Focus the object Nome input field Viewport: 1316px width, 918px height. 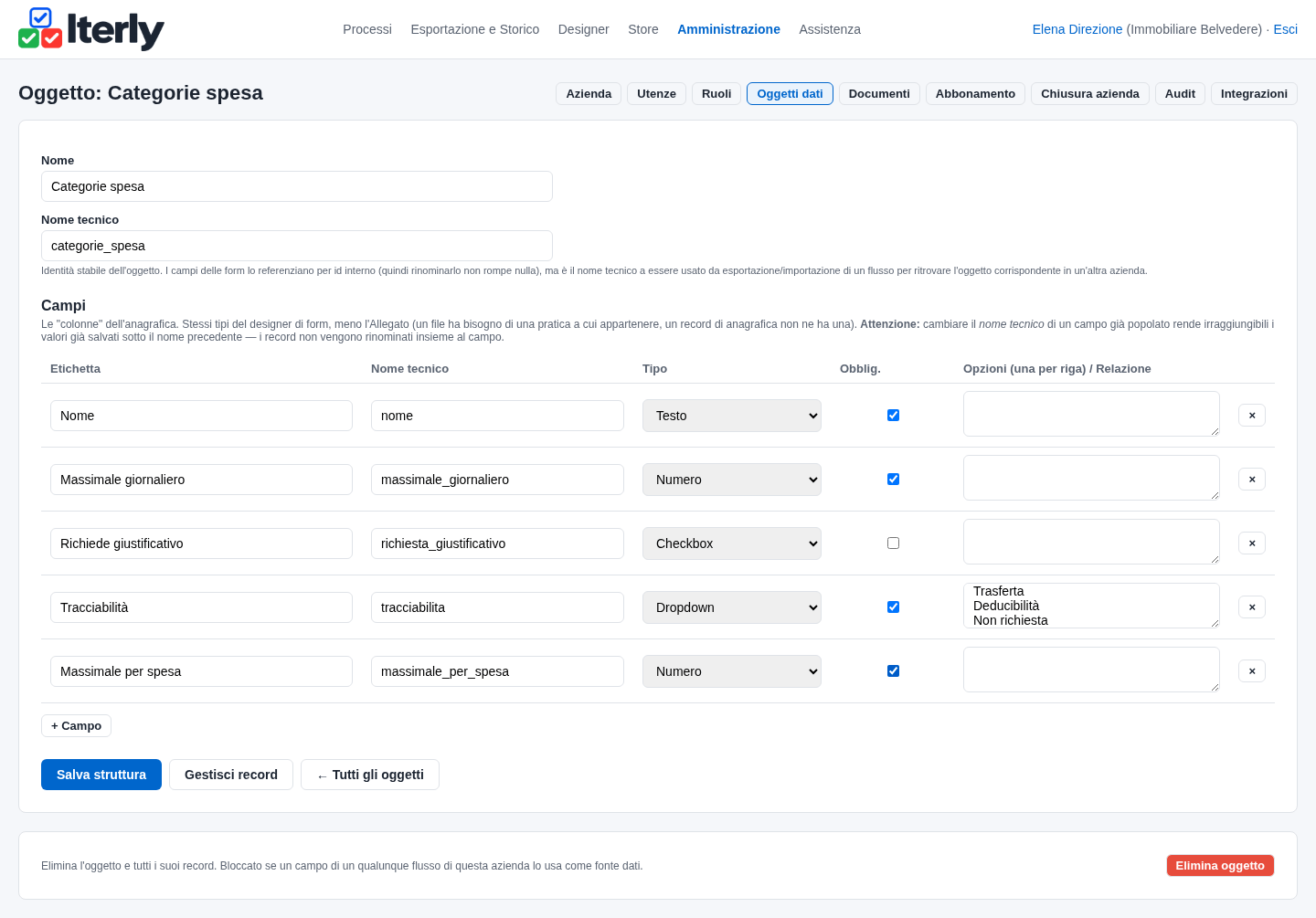[x=297, y=186]
